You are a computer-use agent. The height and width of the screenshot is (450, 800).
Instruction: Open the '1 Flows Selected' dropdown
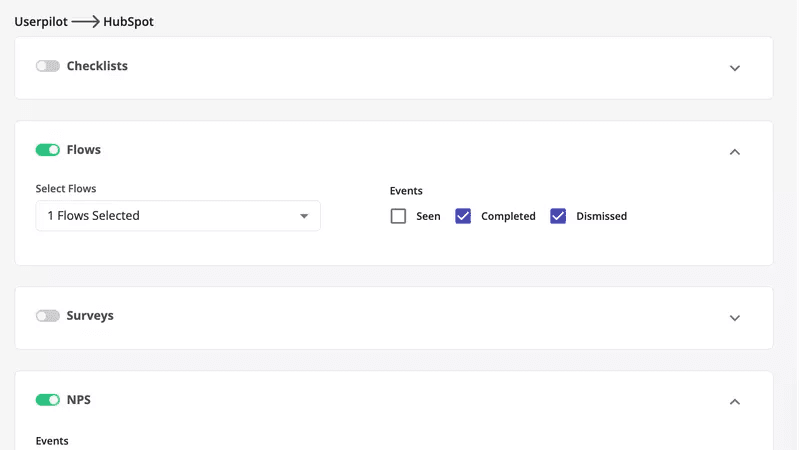[x=170, y=216]
